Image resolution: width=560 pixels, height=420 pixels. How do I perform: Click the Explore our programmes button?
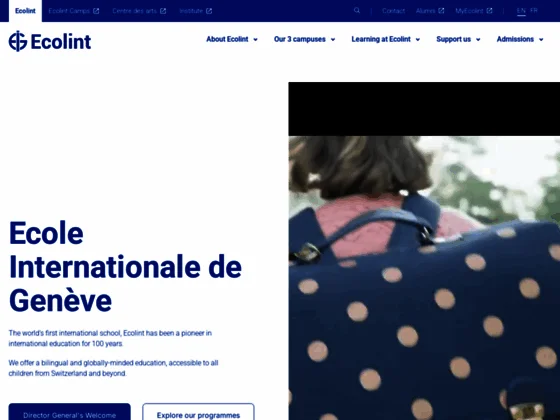pos(198,412)
